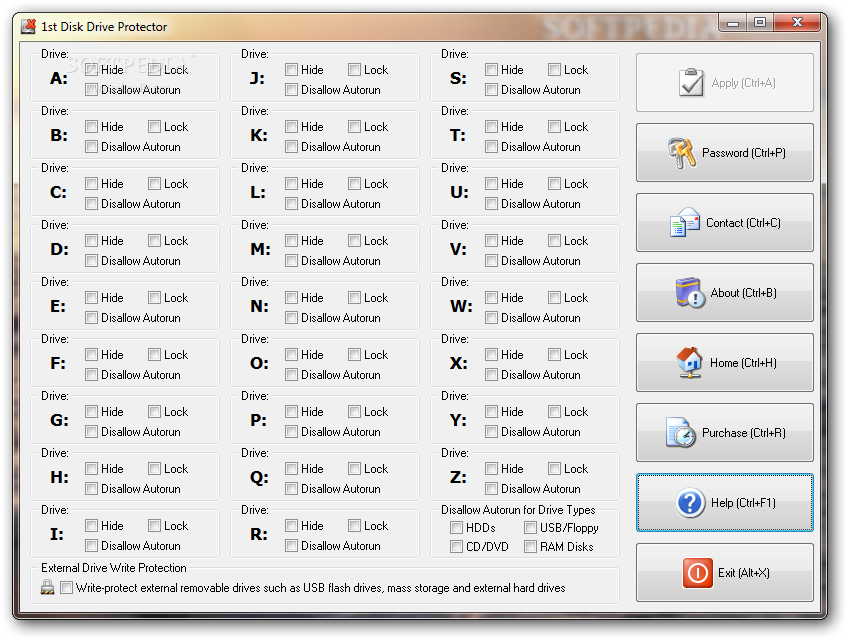
Task: Enable Lock for drive W:
Action: [554, 298]
